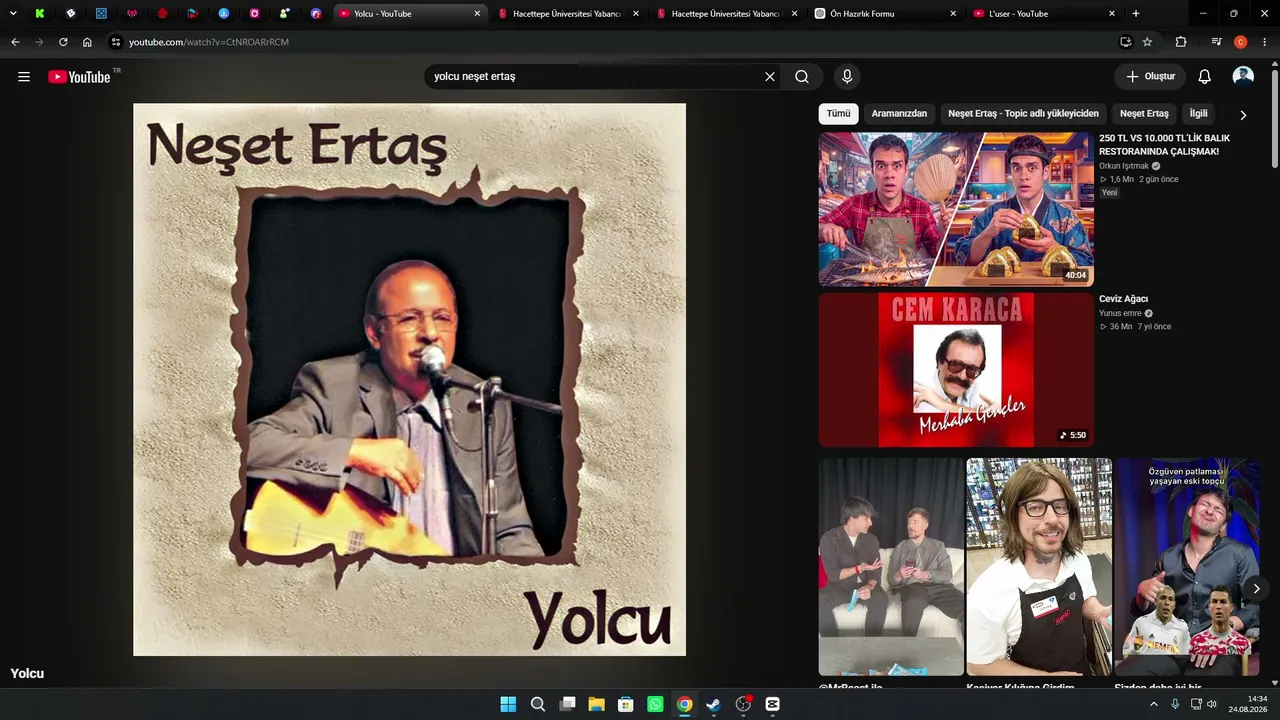Viewport: 1280px width, 720px height.
Task: Open the taskbar clock and date
Action: click(1249, 704)
